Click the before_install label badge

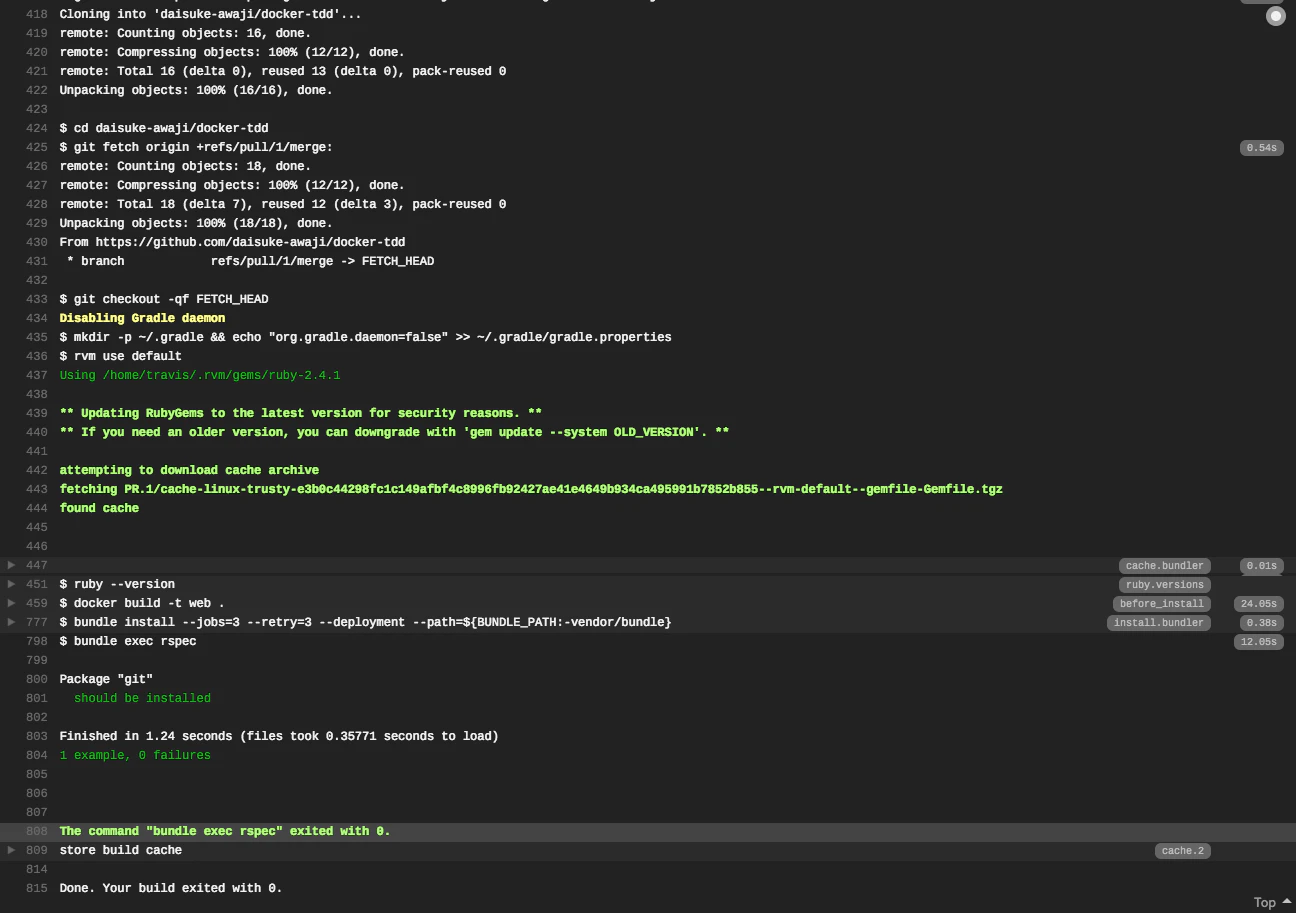click(1161, 604)
